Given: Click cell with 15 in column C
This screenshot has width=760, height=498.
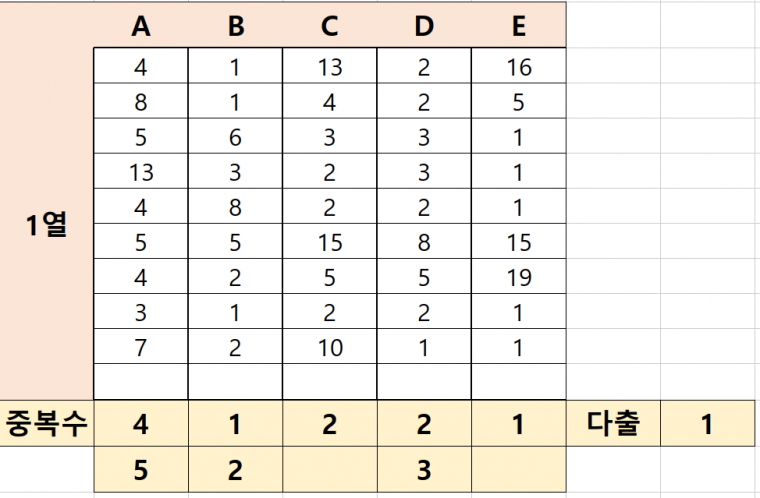Looking at the screenshot, I should 330,241.
